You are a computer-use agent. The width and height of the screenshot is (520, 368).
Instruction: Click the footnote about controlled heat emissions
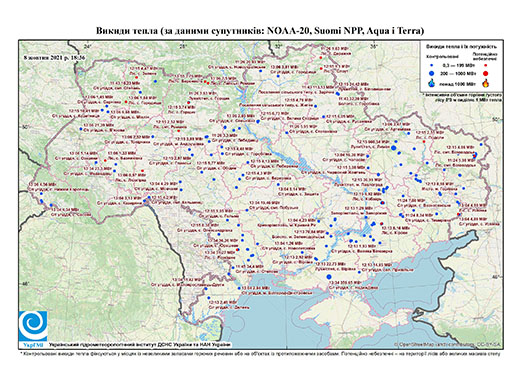tap(260, 354)
